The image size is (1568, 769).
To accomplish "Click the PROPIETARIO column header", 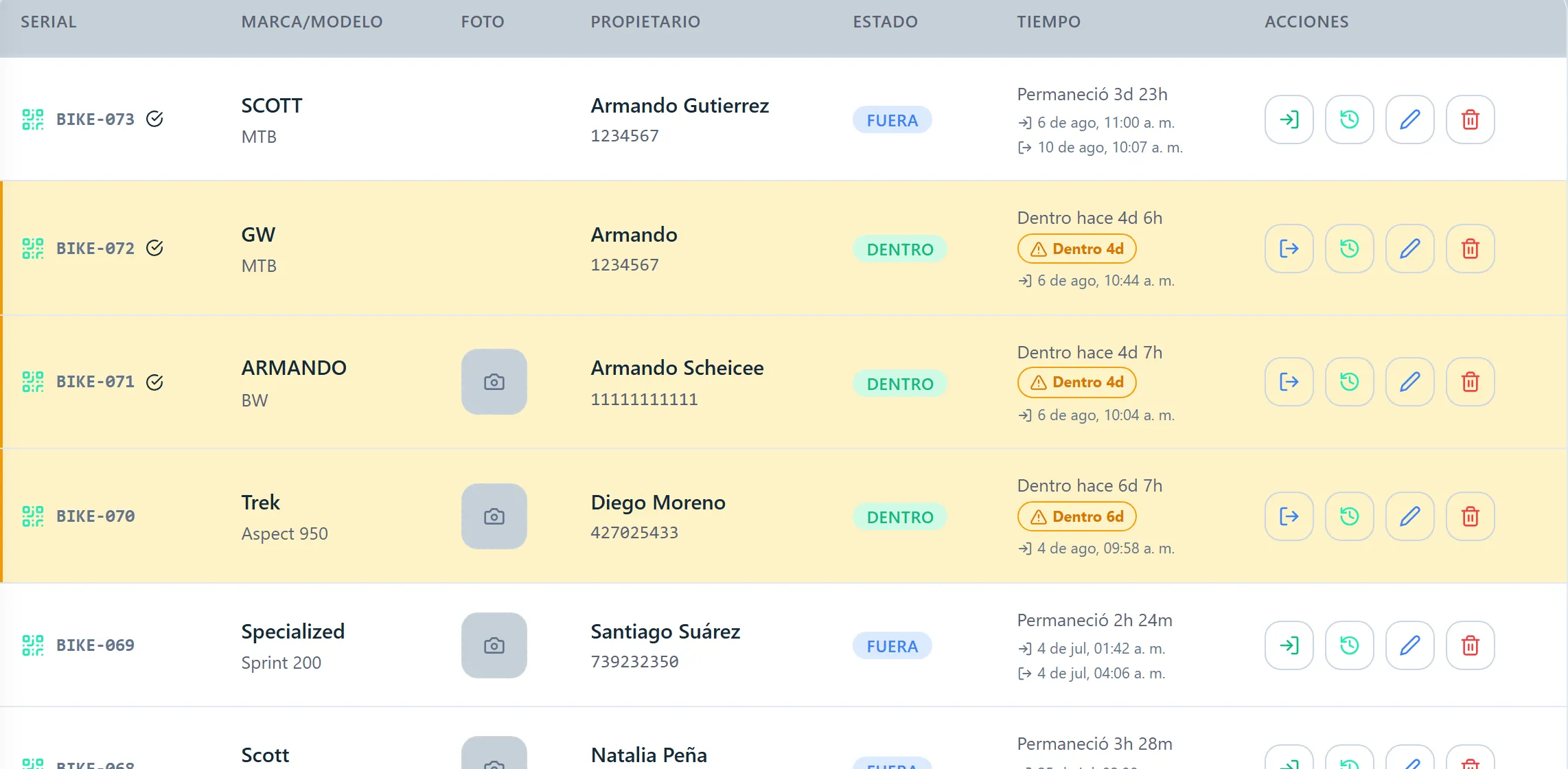I will pos(645,22).
